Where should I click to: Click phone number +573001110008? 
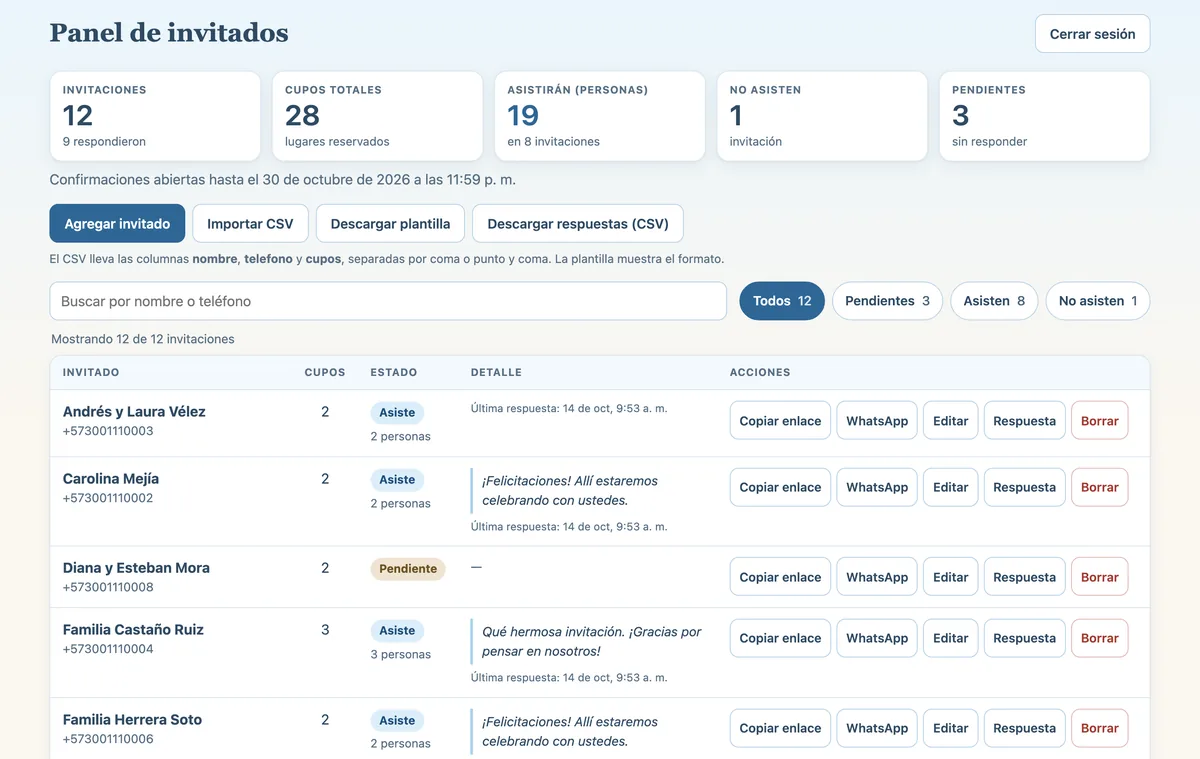(x=108, y=587)
